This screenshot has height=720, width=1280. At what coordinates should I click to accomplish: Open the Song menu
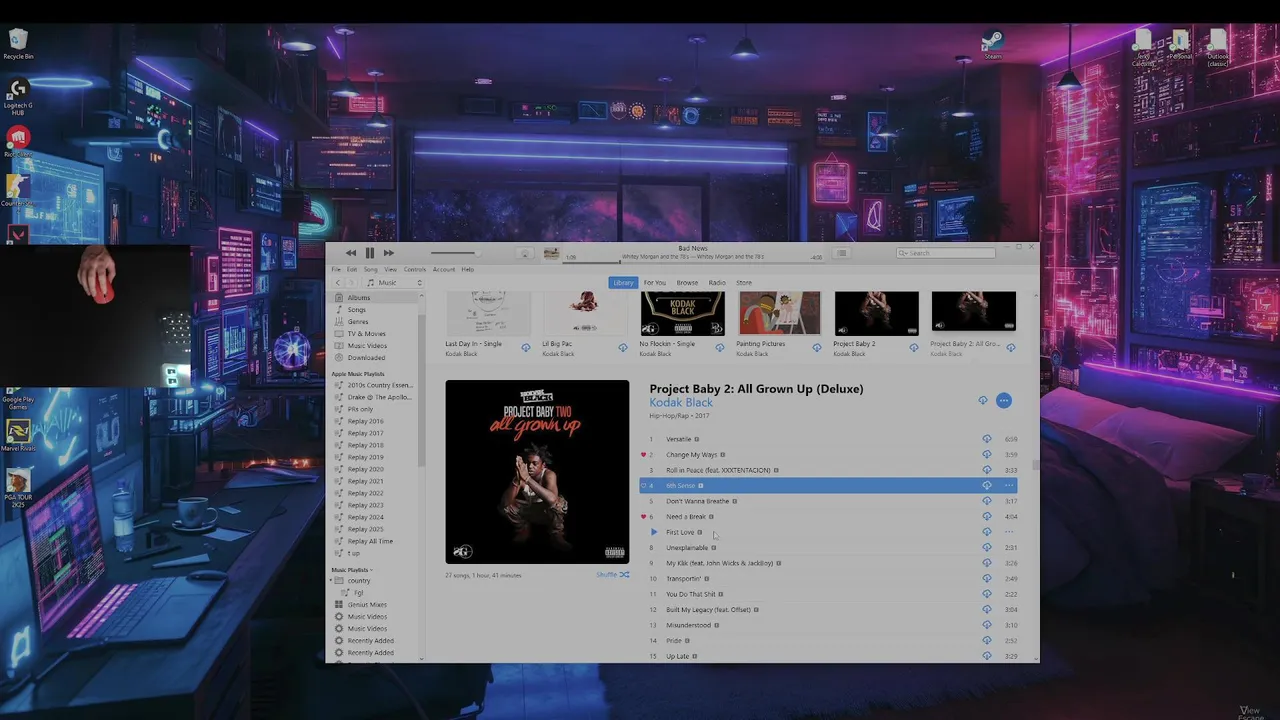pos(370,270)
